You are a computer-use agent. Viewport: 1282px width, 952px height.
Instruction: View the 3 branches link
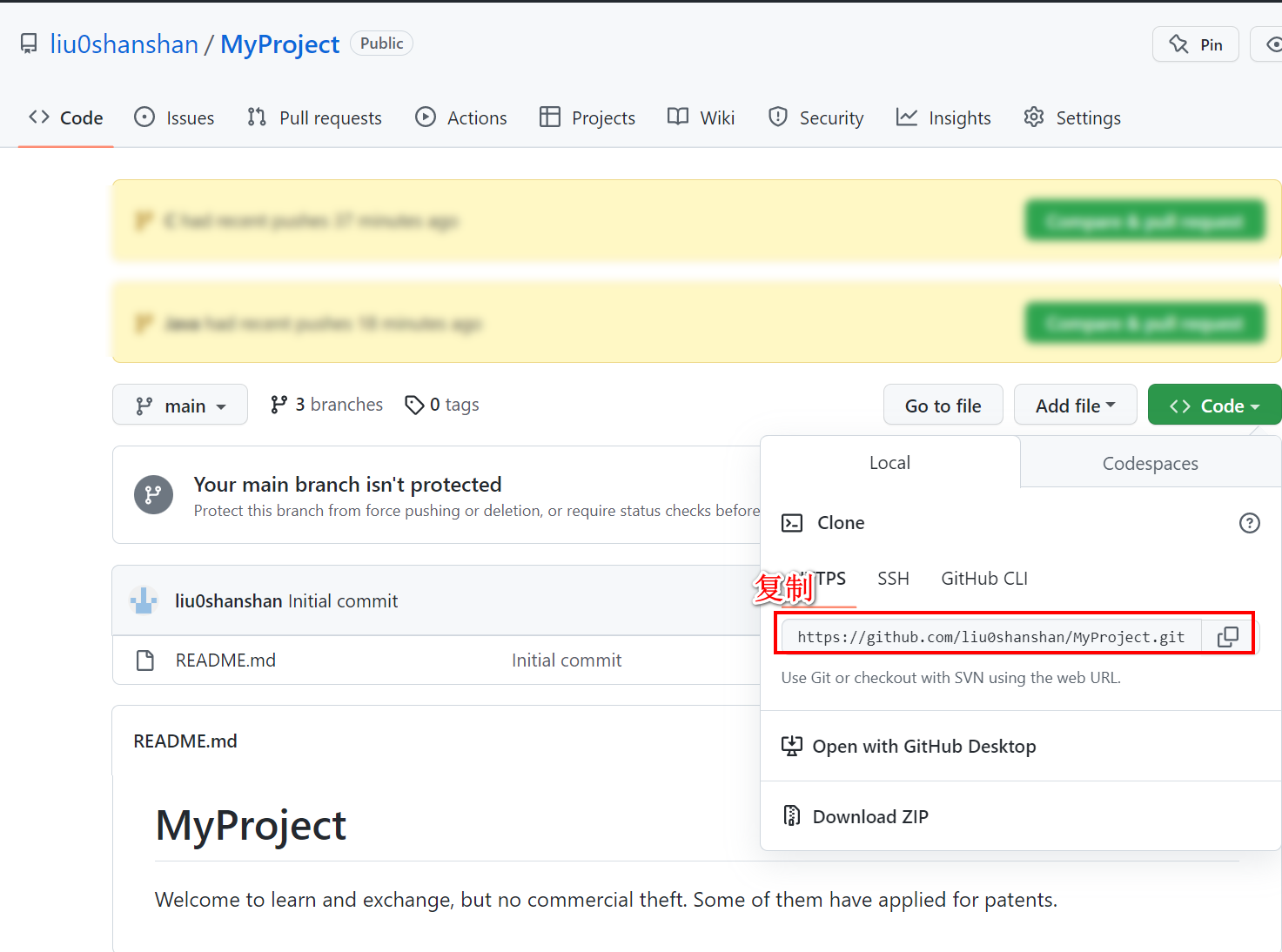pyautogui.click(x=326, y=405)
